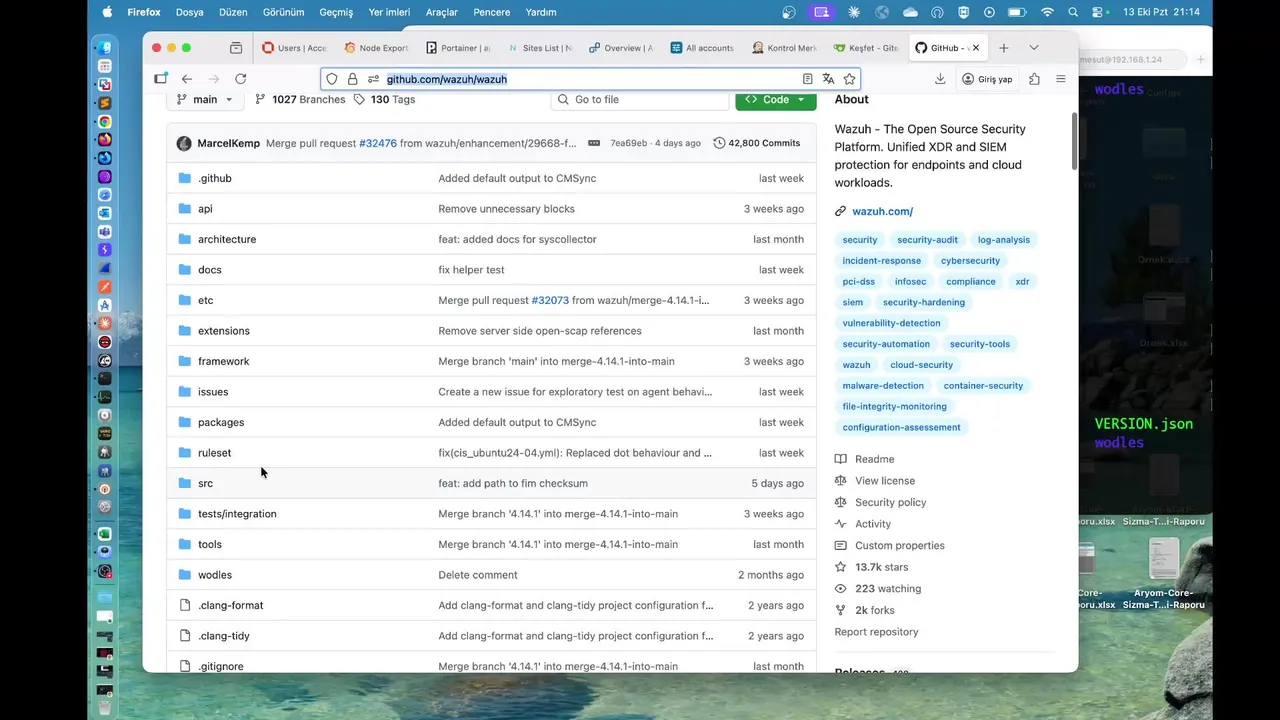The width and height of the screenshot is (1280, 720).
Task: Click the file-integrity-monitoring topic tag
Action: pos(894,407)
